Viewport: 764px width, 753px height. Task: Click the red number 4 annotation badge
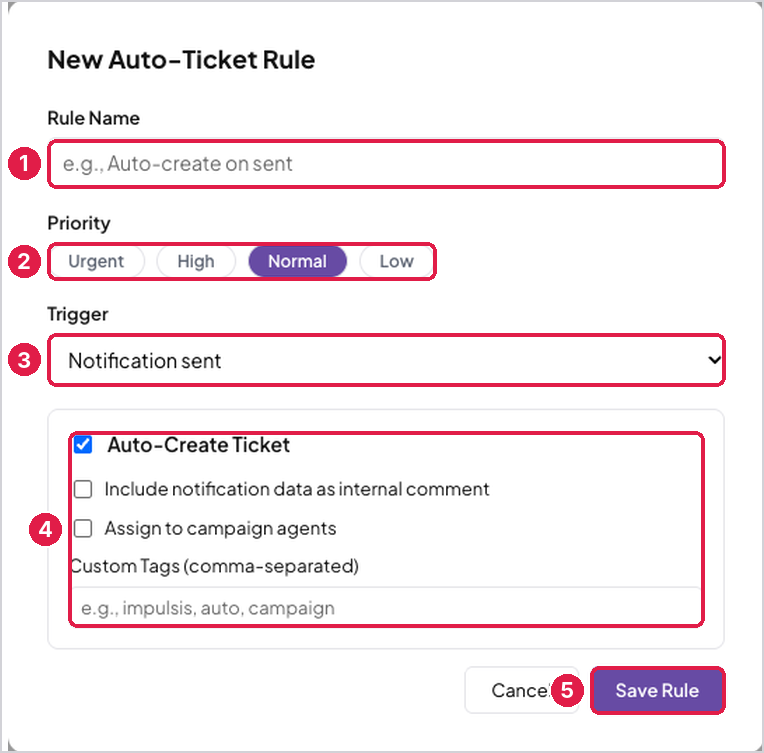click(45, 529)
